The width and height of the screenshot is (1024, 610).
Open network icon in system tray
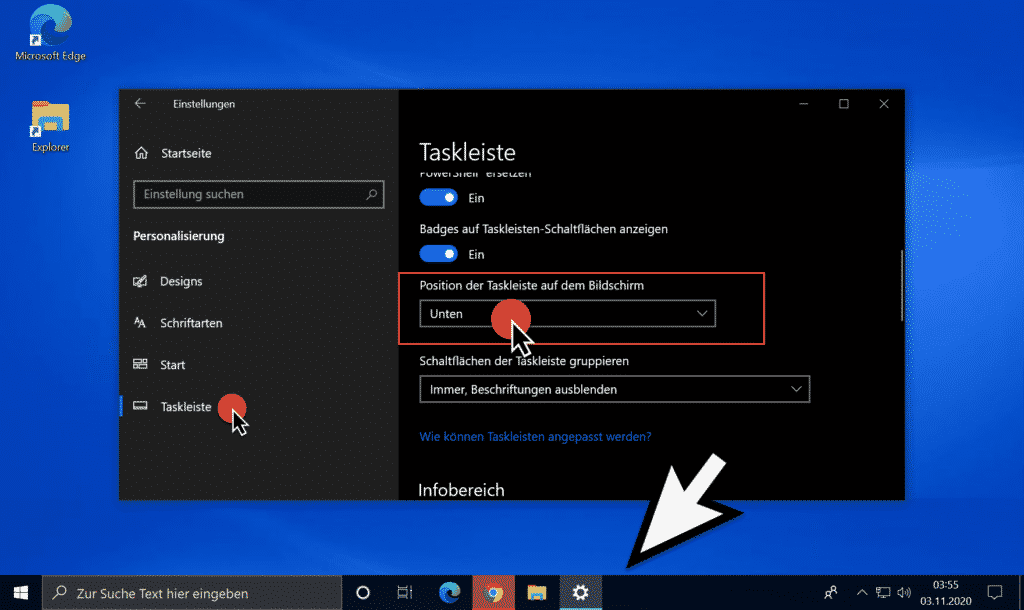(883, 593)
